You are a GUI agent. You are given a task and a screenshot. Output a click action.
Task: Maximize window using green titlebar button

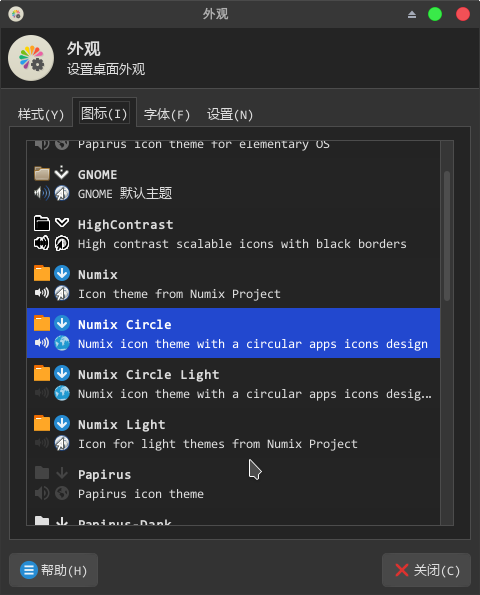point(435,14)
